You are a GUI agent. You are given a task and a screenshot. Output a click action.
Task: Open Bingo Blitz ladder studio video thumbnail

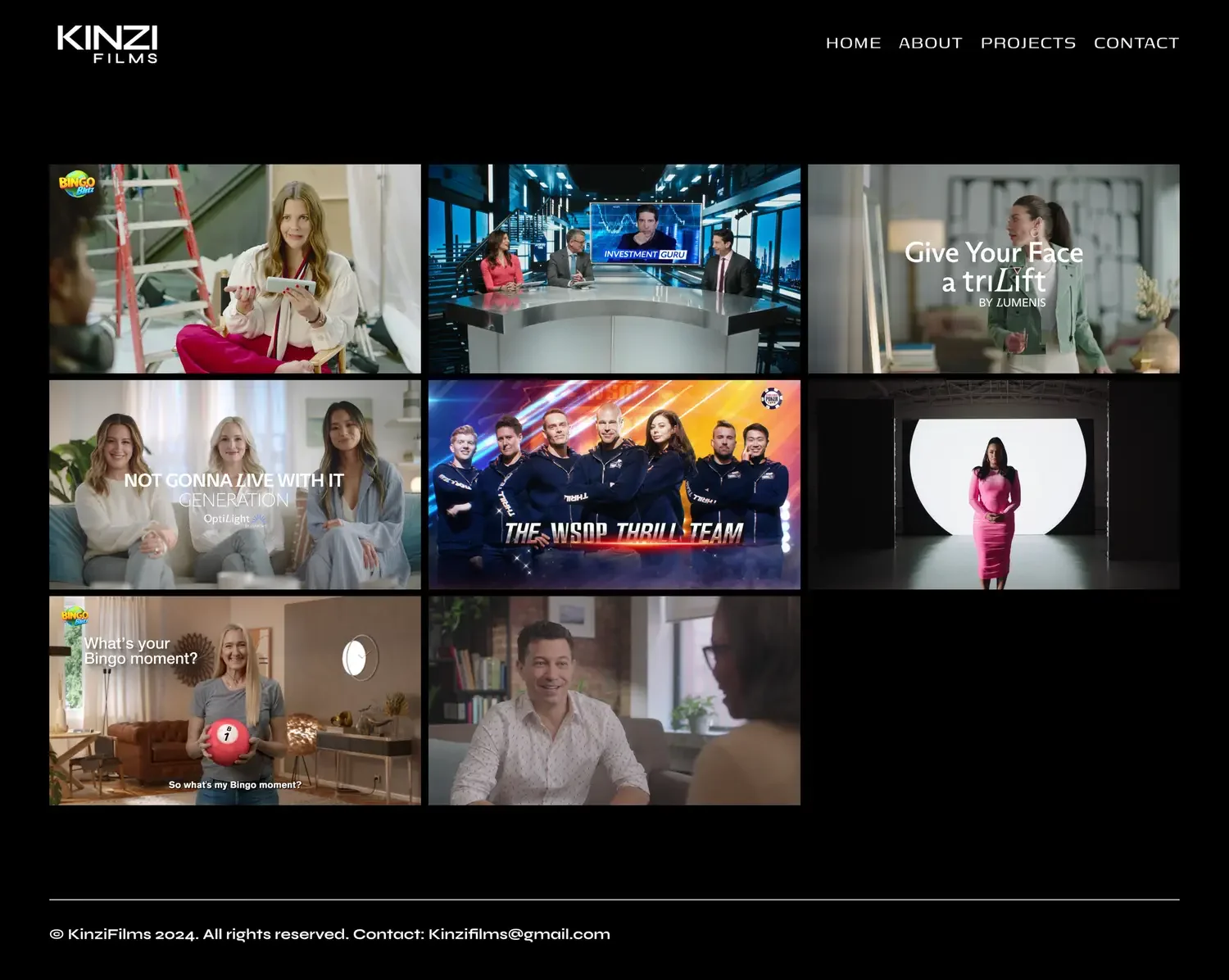click(x=235, y=269)
